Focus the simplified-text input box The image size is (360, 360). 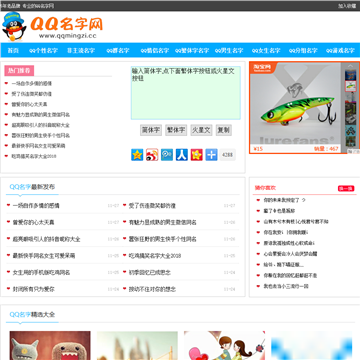[x=186, y=93]
